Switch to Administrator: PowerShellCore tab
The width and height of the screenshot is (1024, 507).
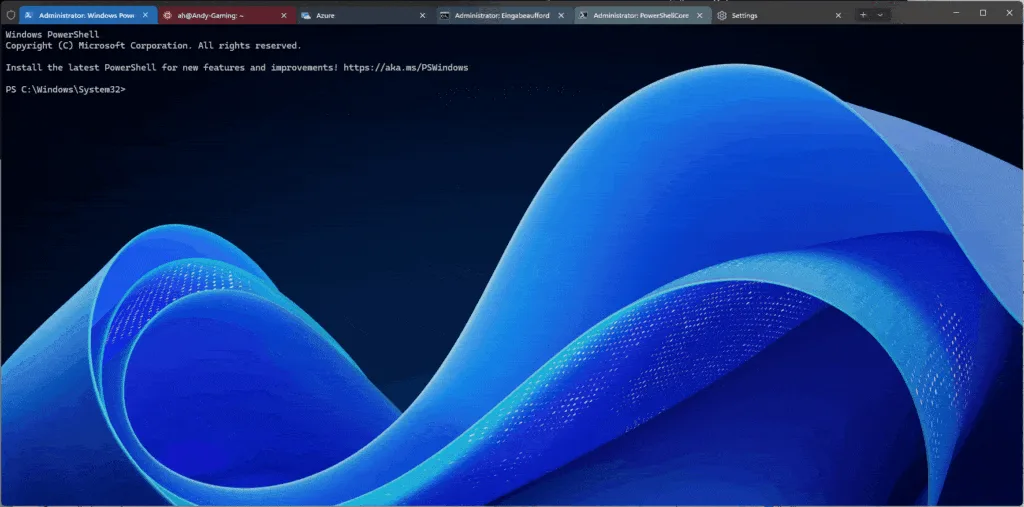click(643, 15)
